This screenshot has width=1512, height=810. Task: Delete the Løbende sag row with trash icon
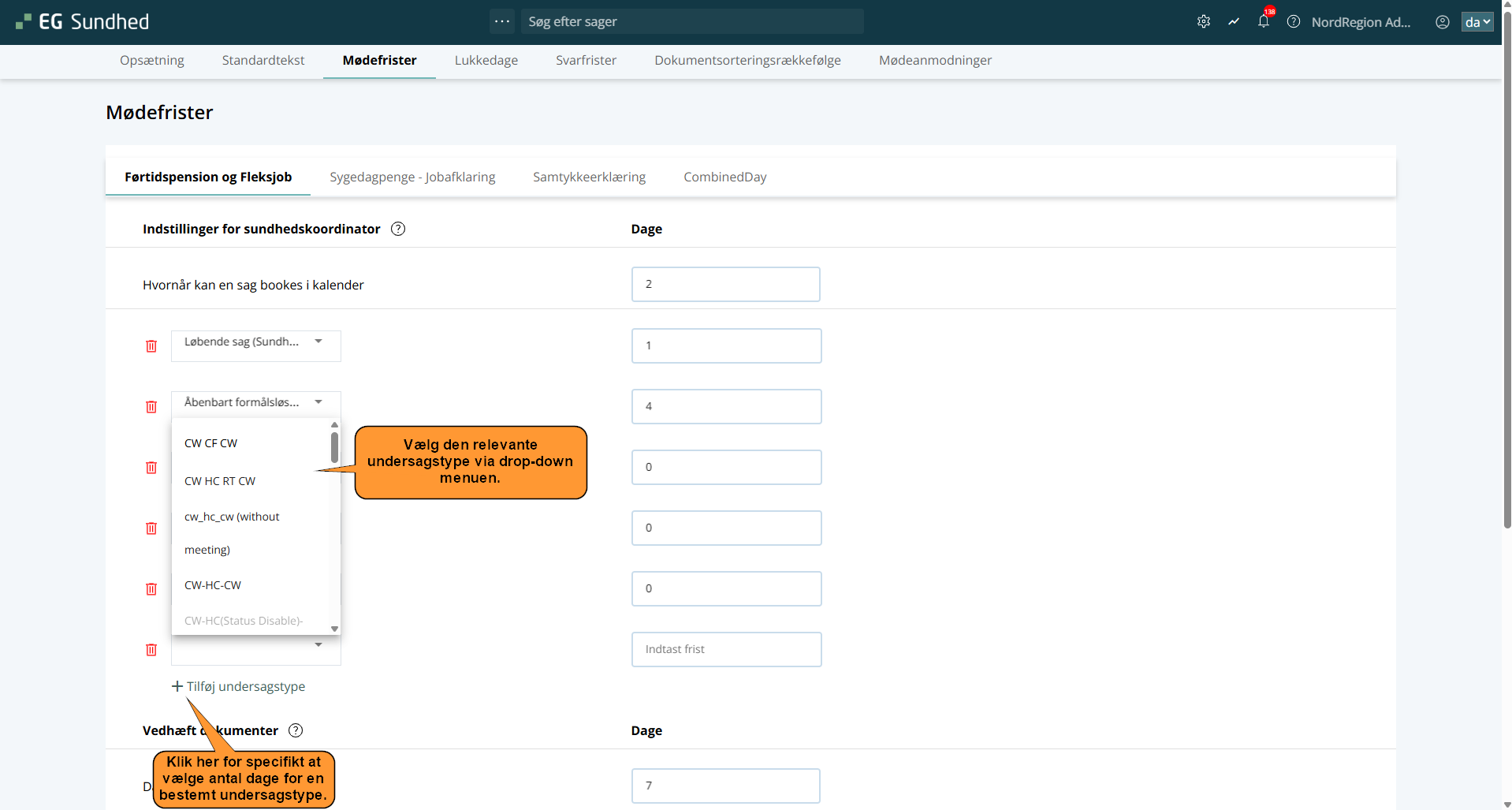tap(151, 346)
